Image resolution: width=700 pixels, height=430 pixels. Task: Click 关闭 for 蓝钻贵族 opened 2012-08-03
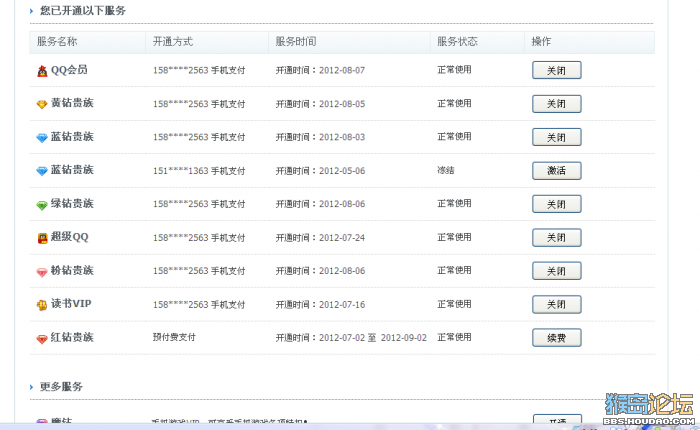coord(556,137)
